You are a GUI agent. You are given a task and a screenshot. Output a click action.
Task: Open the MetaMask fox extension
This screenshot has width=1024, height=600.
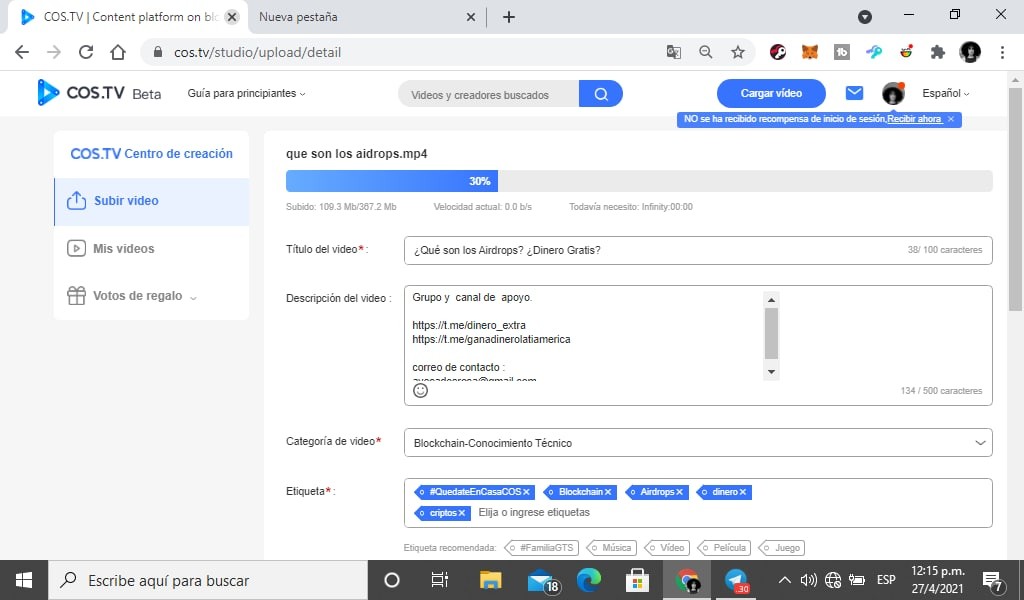pos(810,52)
